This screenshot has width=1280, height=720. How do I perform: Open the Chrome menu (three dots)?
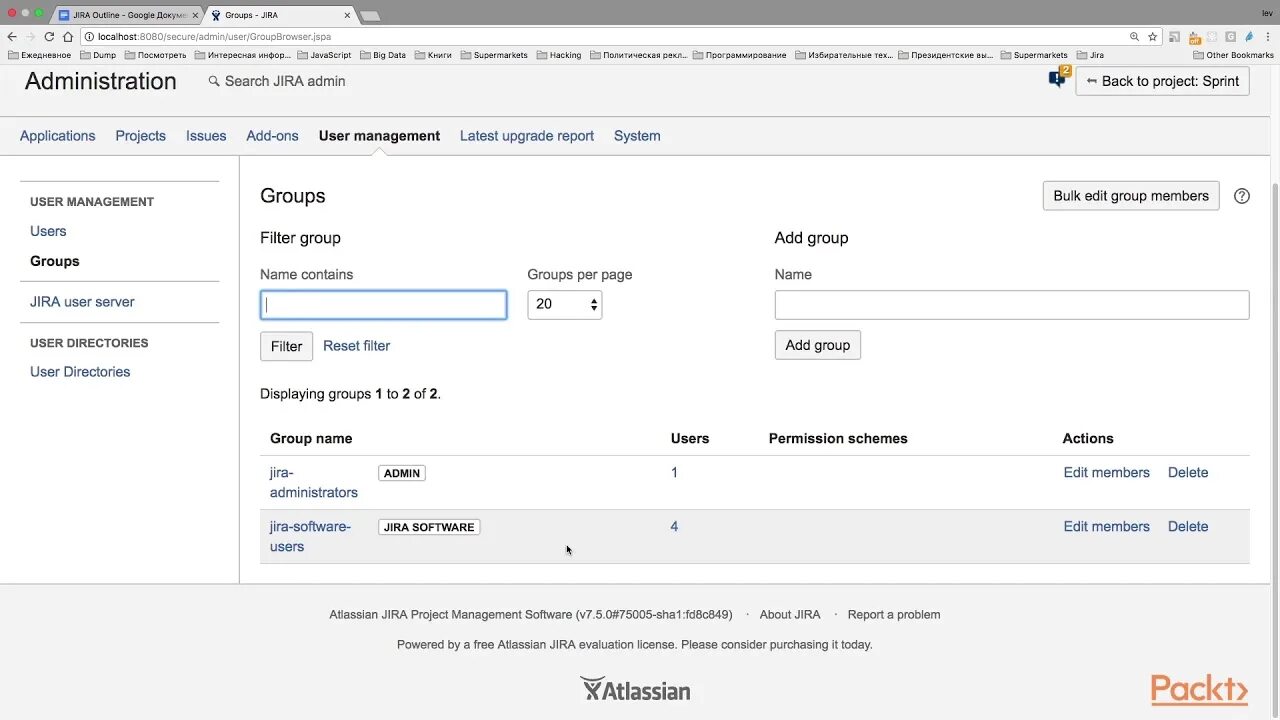(x=1269, y=36)
